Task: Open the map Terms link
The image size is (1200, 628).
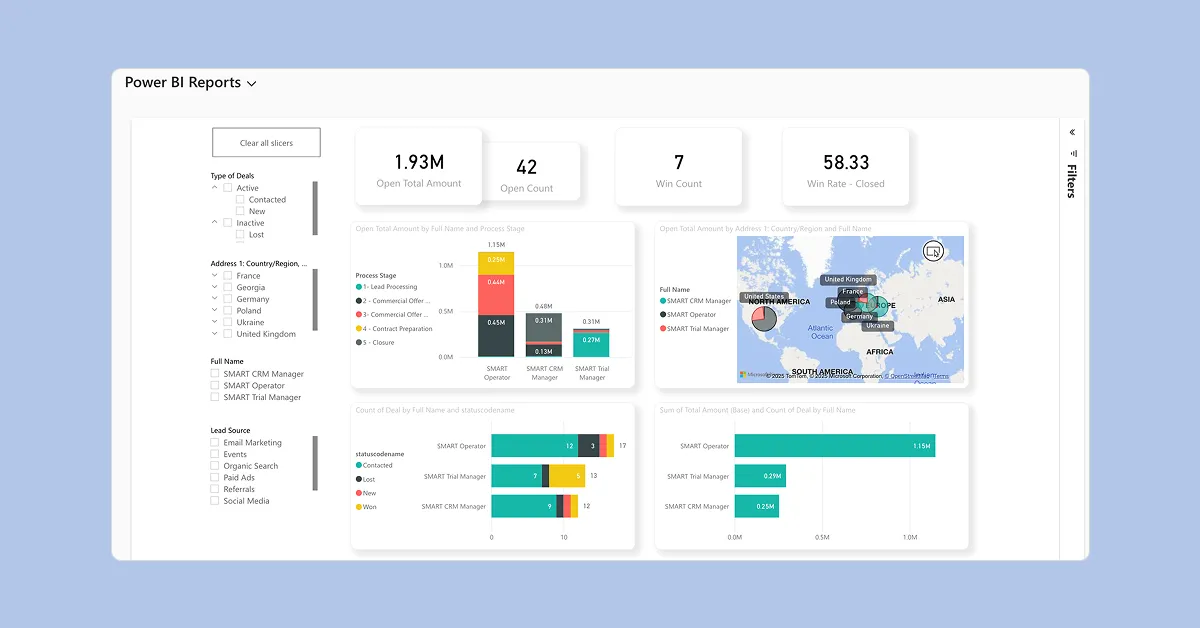Action: click(x=939, y=376)
